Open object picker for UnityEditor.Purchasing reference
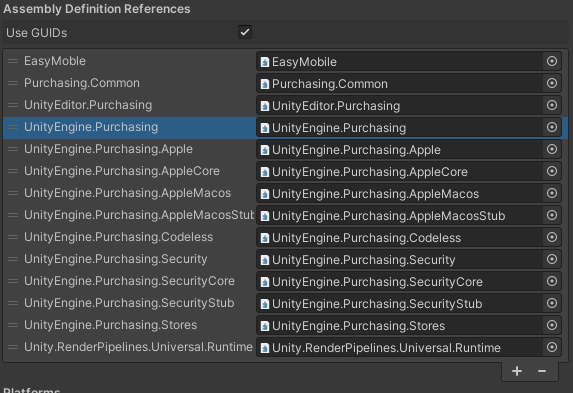573x393 pixels. click(552, 105)
